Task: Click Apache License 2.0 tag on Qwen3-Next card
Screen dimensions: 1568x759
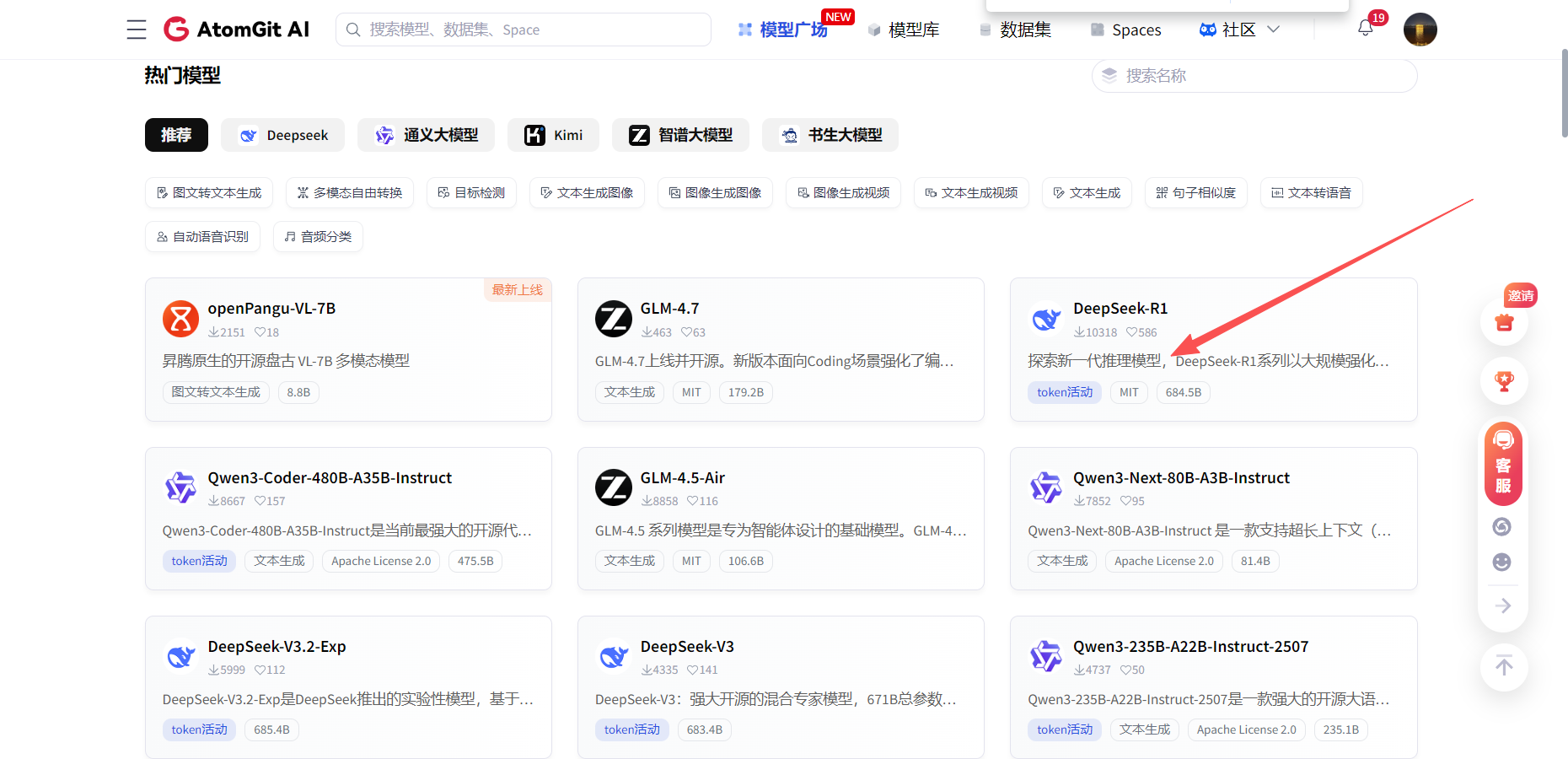Action: click(x=1164, y=561)
